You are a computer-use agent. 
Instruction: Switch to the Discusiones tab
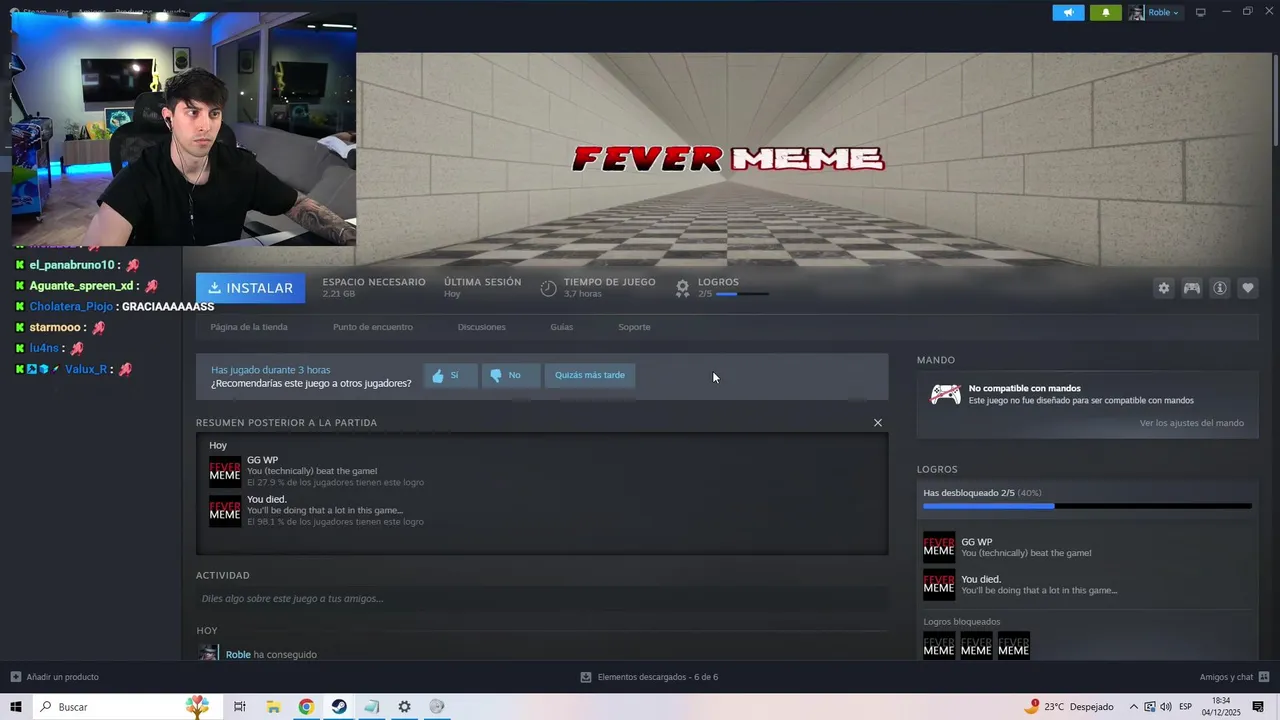click(x=481, y=327)
